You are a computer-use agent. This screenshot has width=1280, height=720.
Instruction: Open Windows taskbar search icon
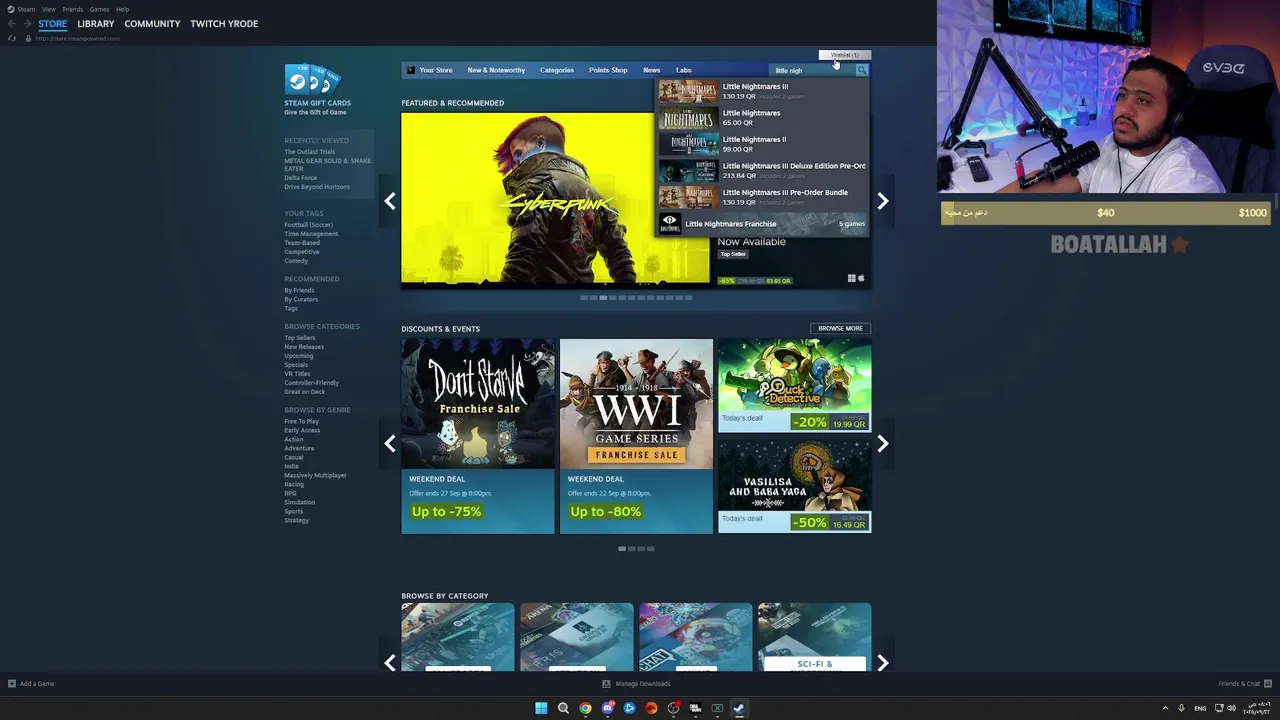563,708
